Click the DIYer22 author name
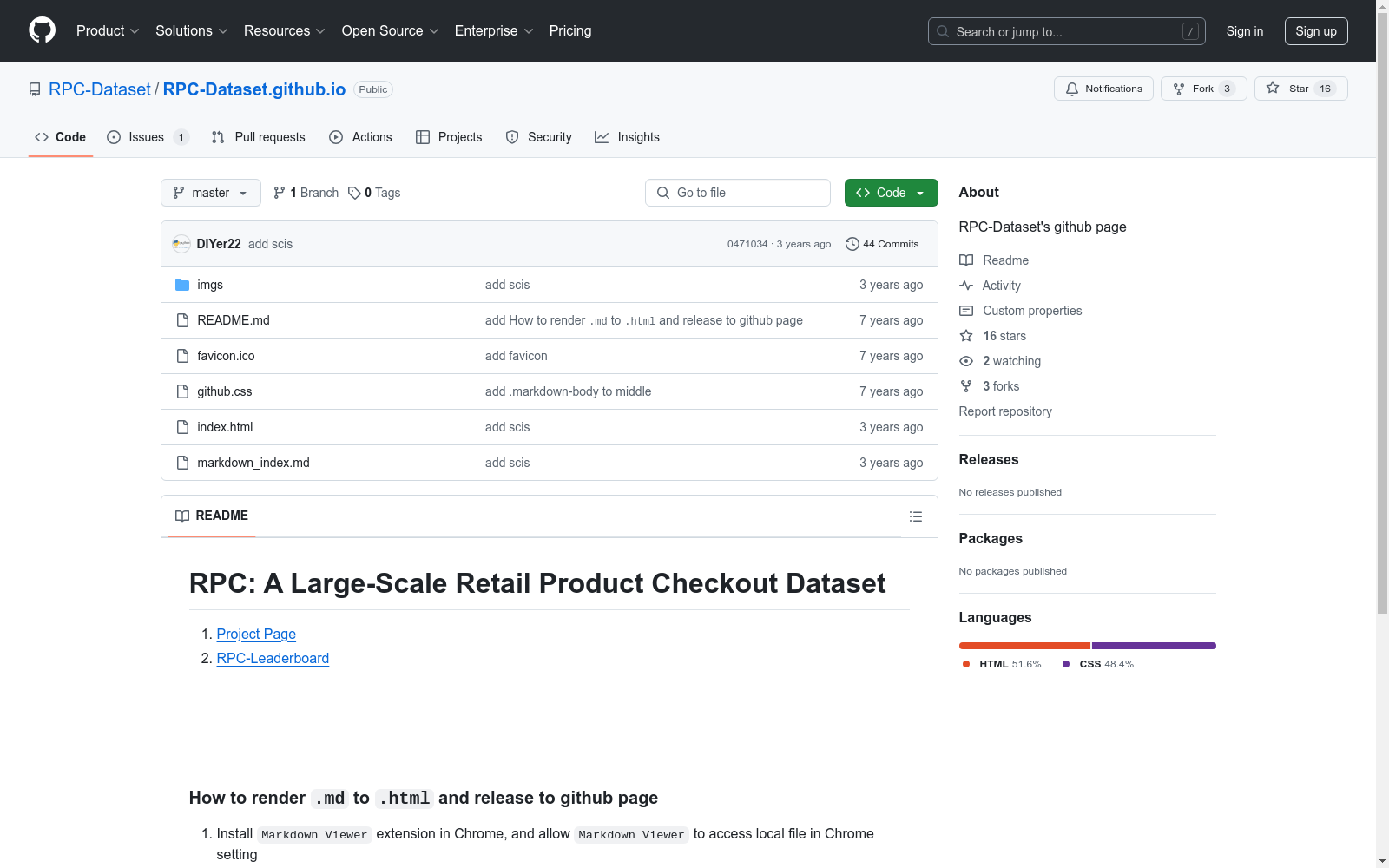 [x=219, y=244]
